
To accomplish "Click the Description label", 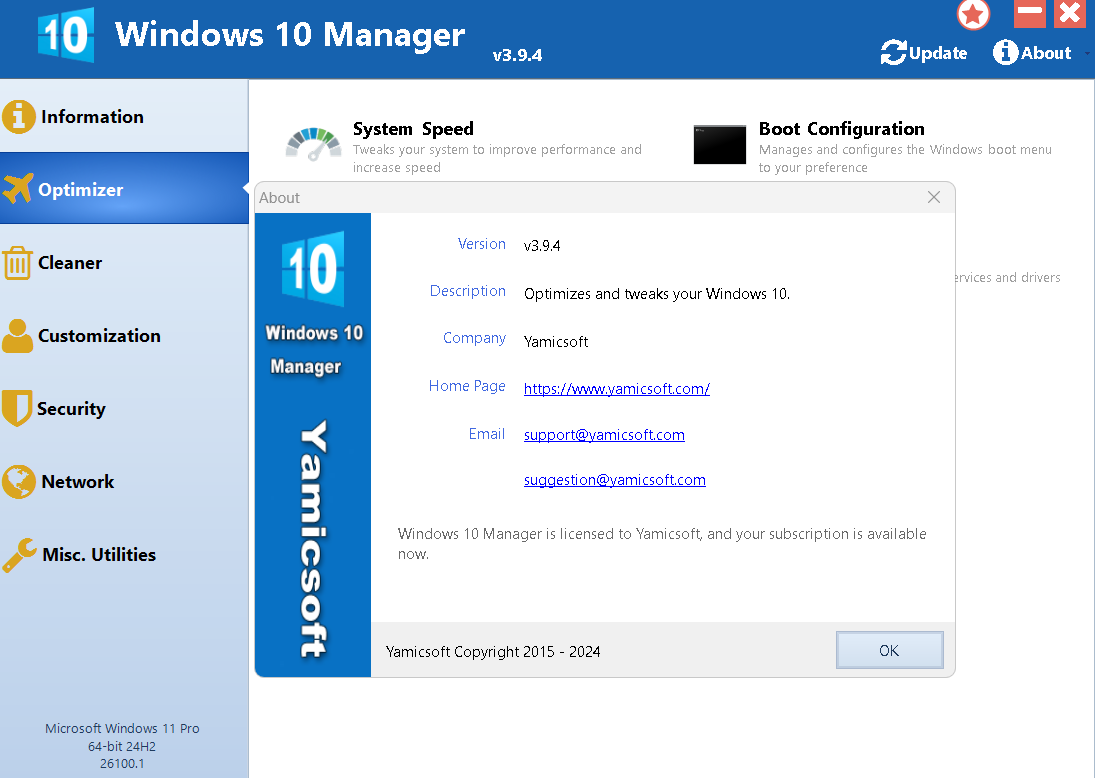I will coord(467,291).
